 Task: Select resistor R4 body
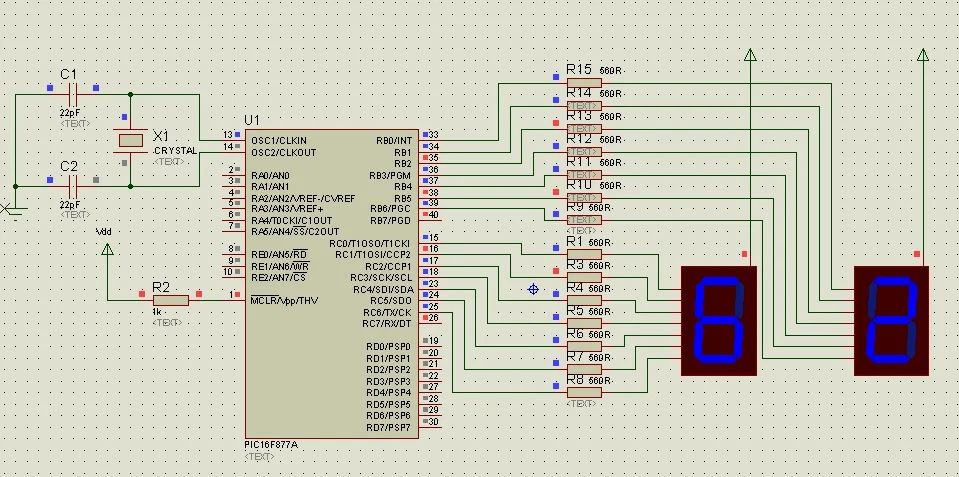(x=584, y=300)
